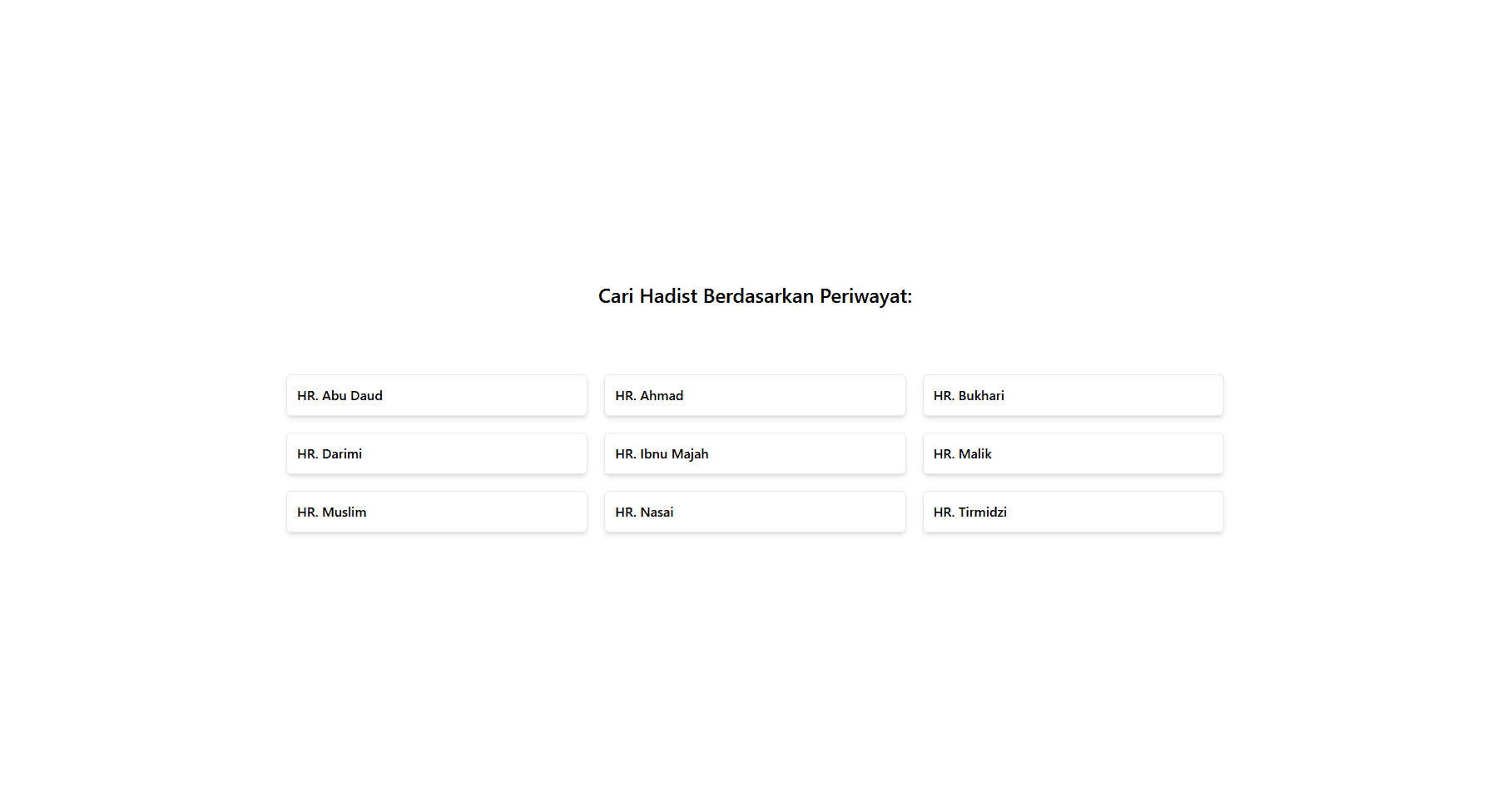Click the 'Cari Hadist Berdasarkan Periwayat' heading
The image size is (1507, 812).
point(755,296)
